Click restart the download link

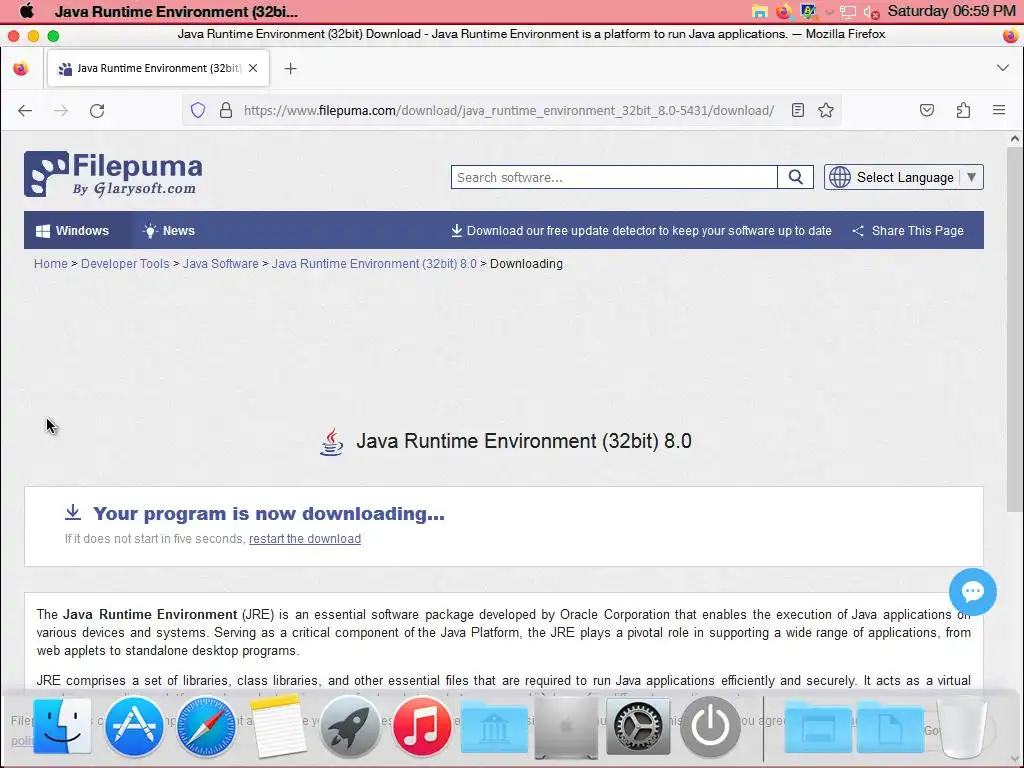(305, 539)
